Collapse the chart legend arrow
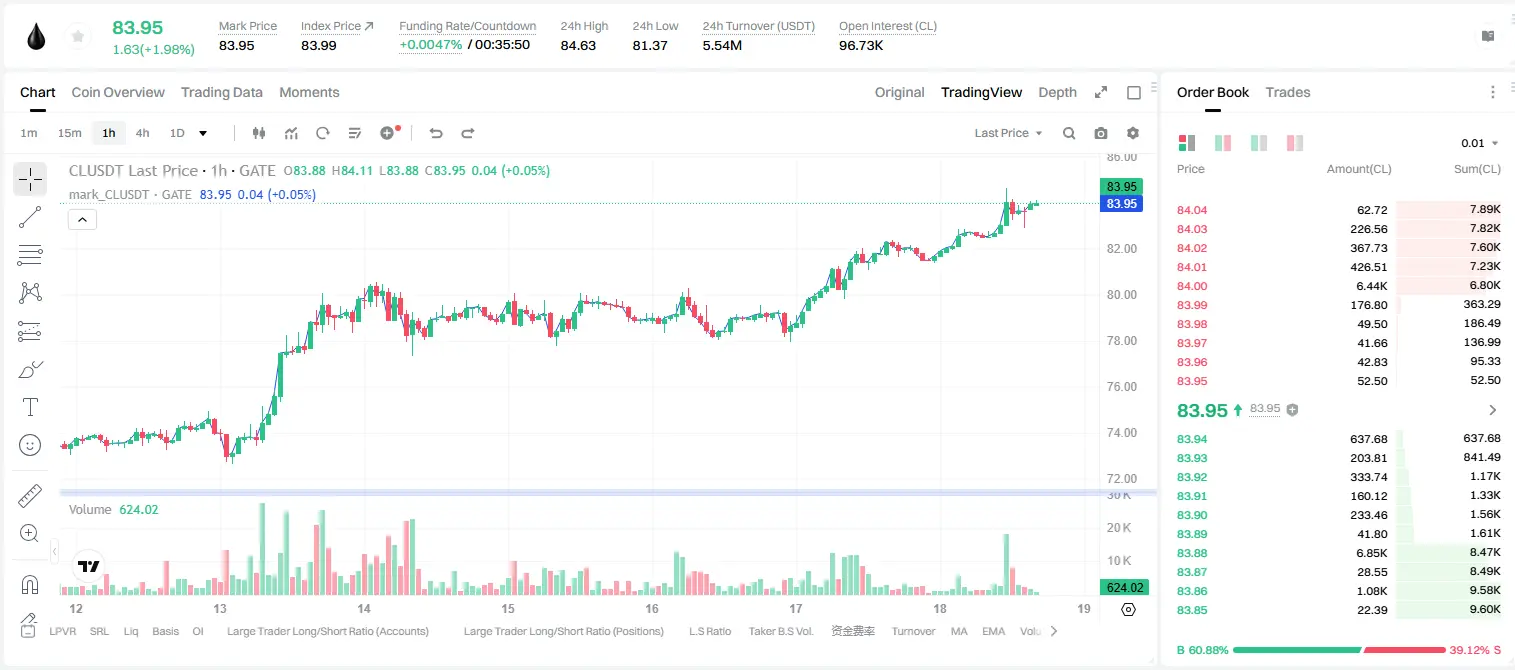 point(82,220)
